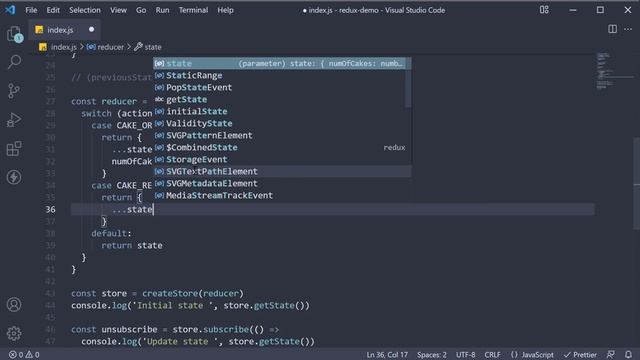The width and height of the screenshot is (640, 360).
Task: Open the Thunder Client lightning icon
Action: pyautogui.click(x=14, y=177)
